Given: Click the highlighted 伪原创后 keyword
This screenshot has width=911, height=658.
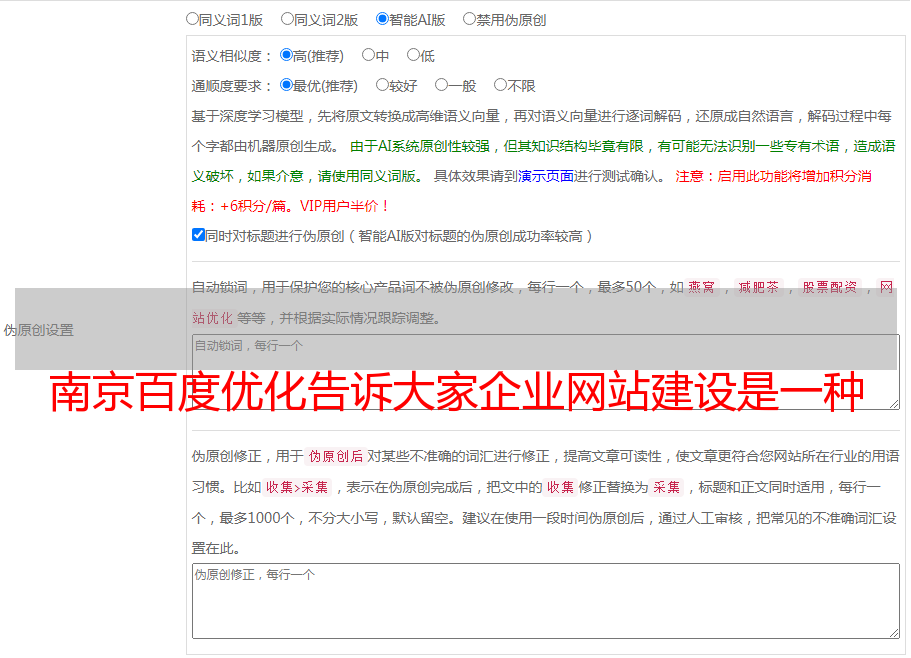Looking at the screenshot, I should pyautogui.click(x=336, y=456).
